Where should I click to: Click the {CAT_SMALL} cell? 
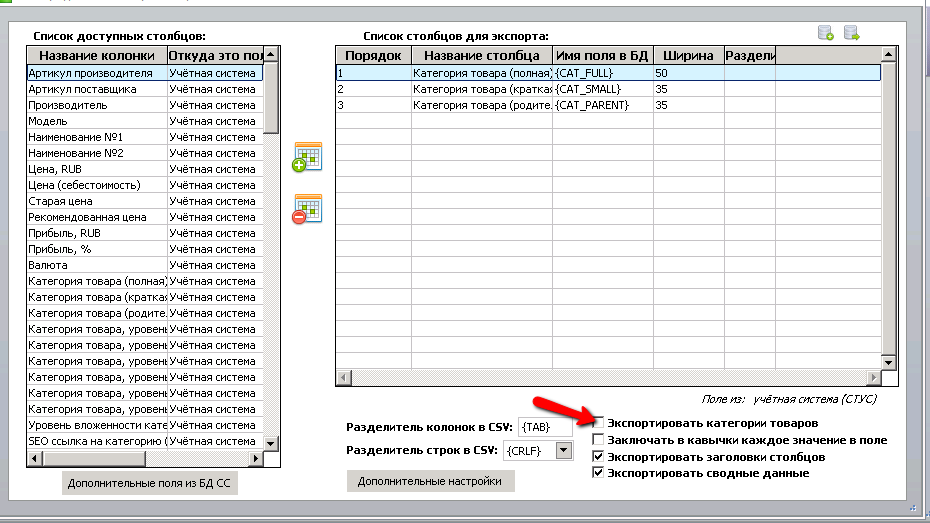click(603, 89)
